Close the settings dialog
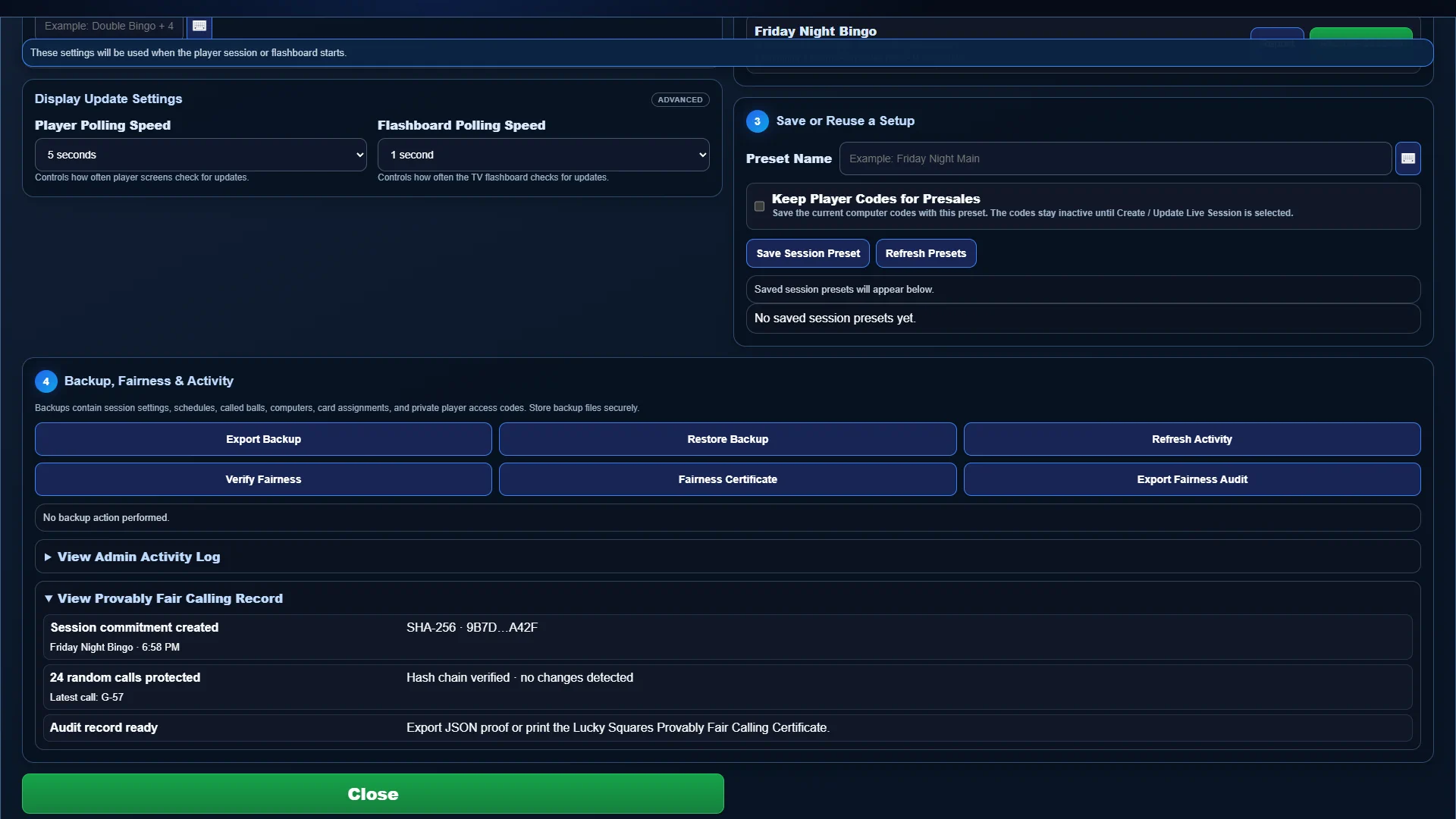Viewport: 1456px width, 819px height. pos(372,794)
